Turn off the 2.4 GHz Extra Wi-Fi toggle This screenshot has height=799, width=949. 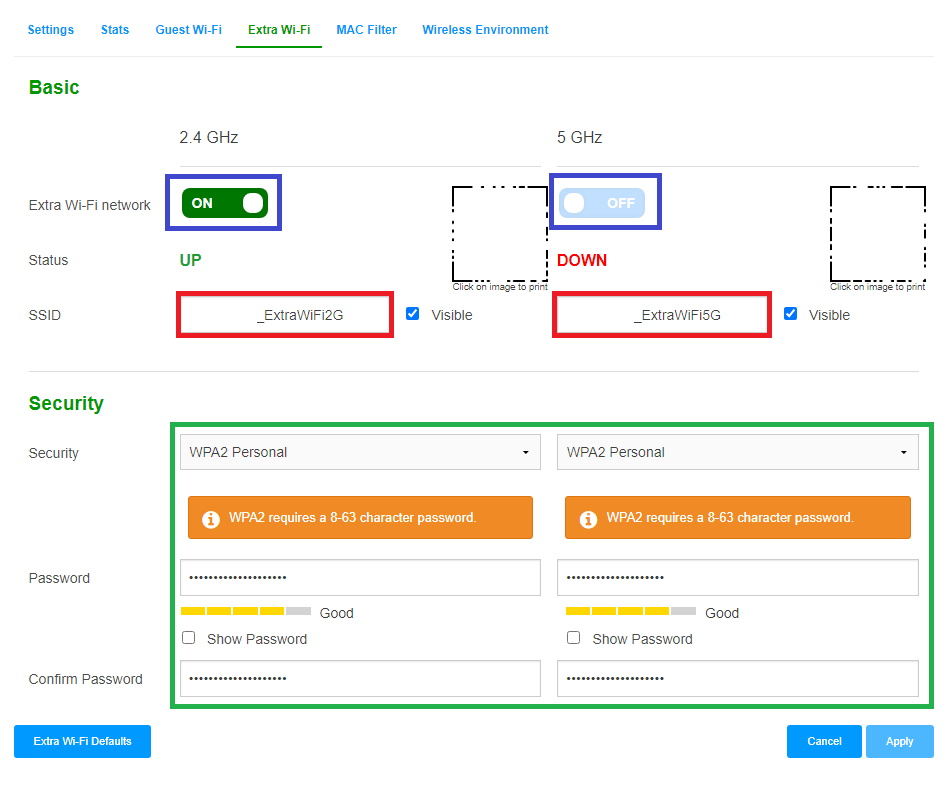pos(225,203)
